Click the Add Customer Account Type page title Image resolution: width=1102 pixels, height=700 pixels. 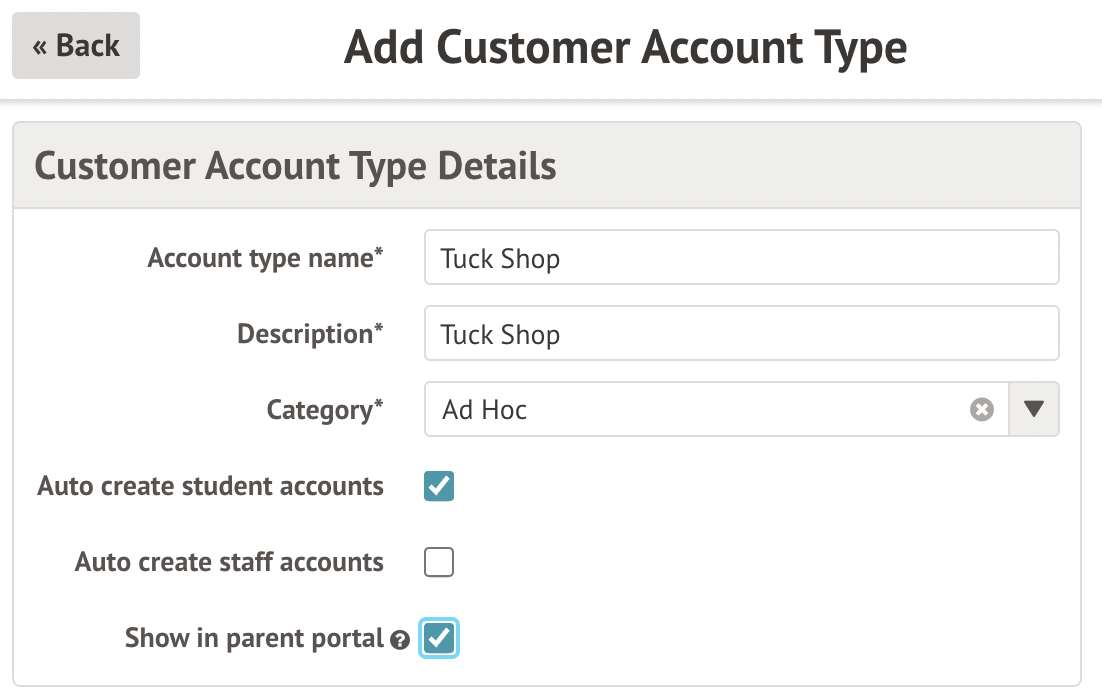625,47
